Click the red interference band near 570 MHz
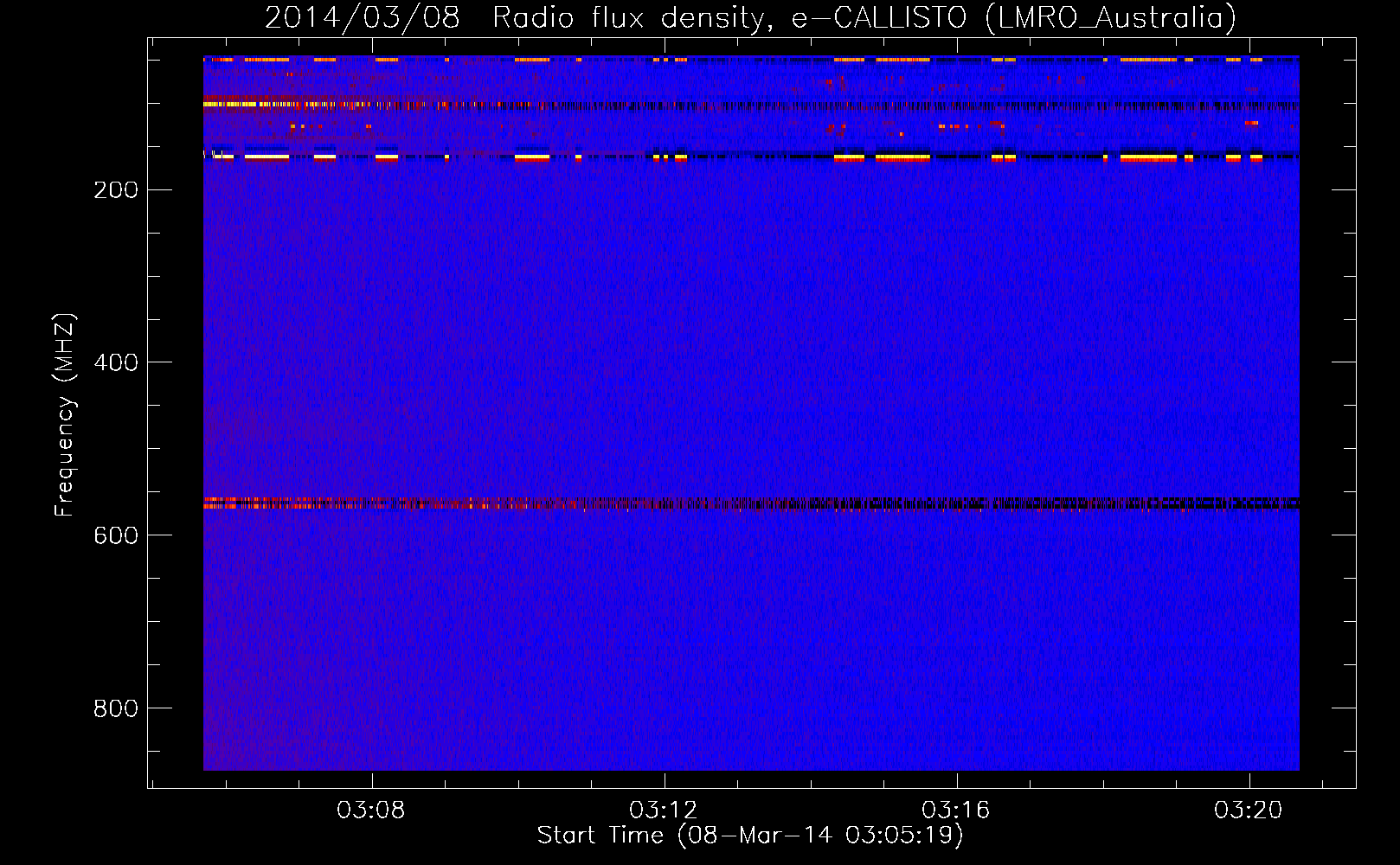 [751, 503]
